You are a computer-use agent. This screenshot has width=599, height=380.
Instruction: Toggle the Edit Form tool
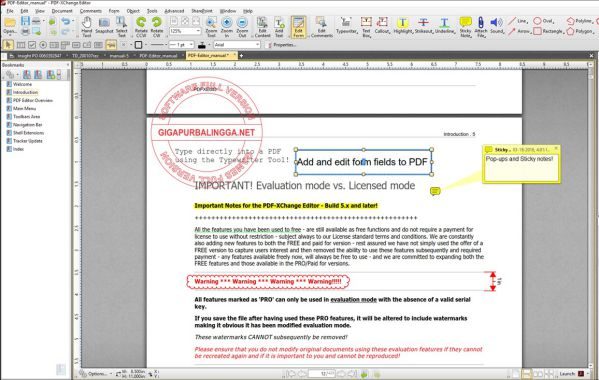pos(298,27)
